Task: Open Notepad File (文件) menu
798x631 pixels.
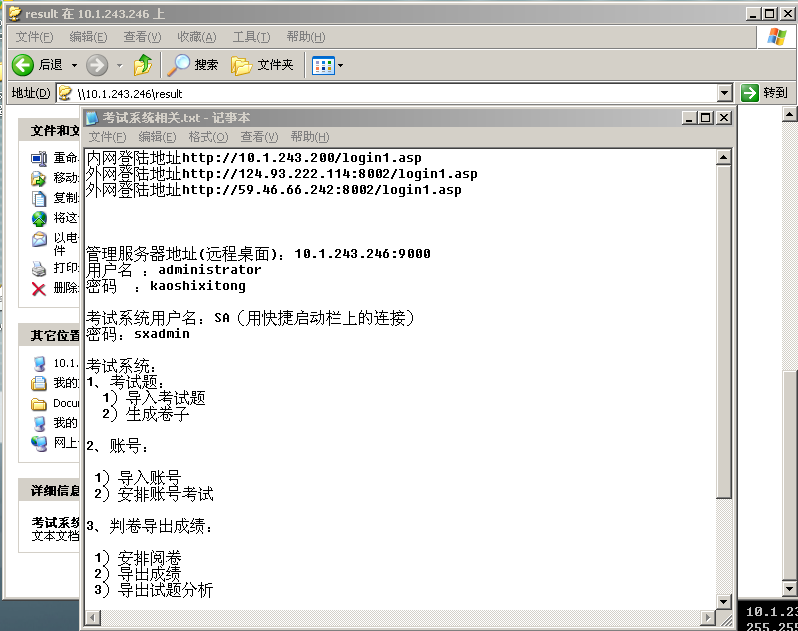Action: click(x=107, y=137)
